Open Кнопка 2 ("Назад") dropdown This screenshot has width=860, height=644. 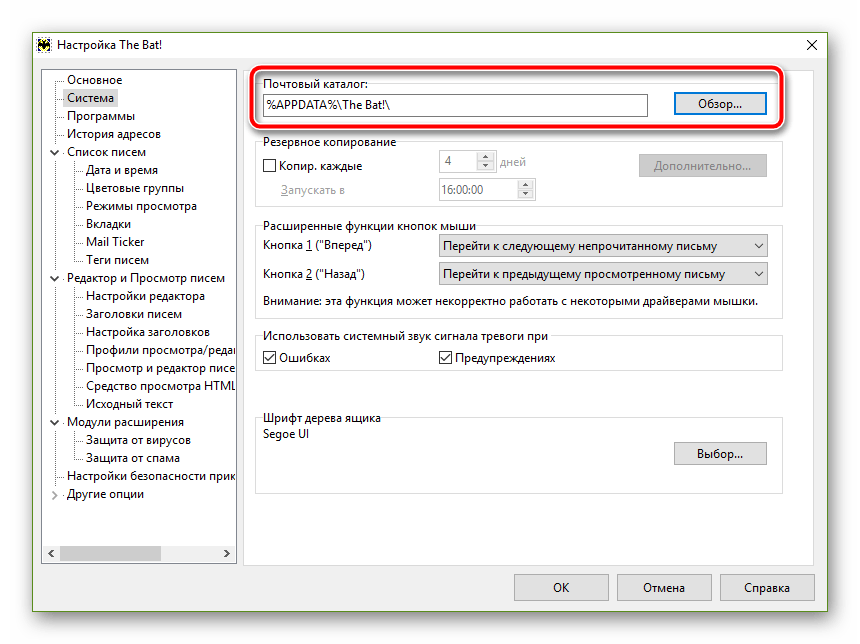click(x=603, y=274)
